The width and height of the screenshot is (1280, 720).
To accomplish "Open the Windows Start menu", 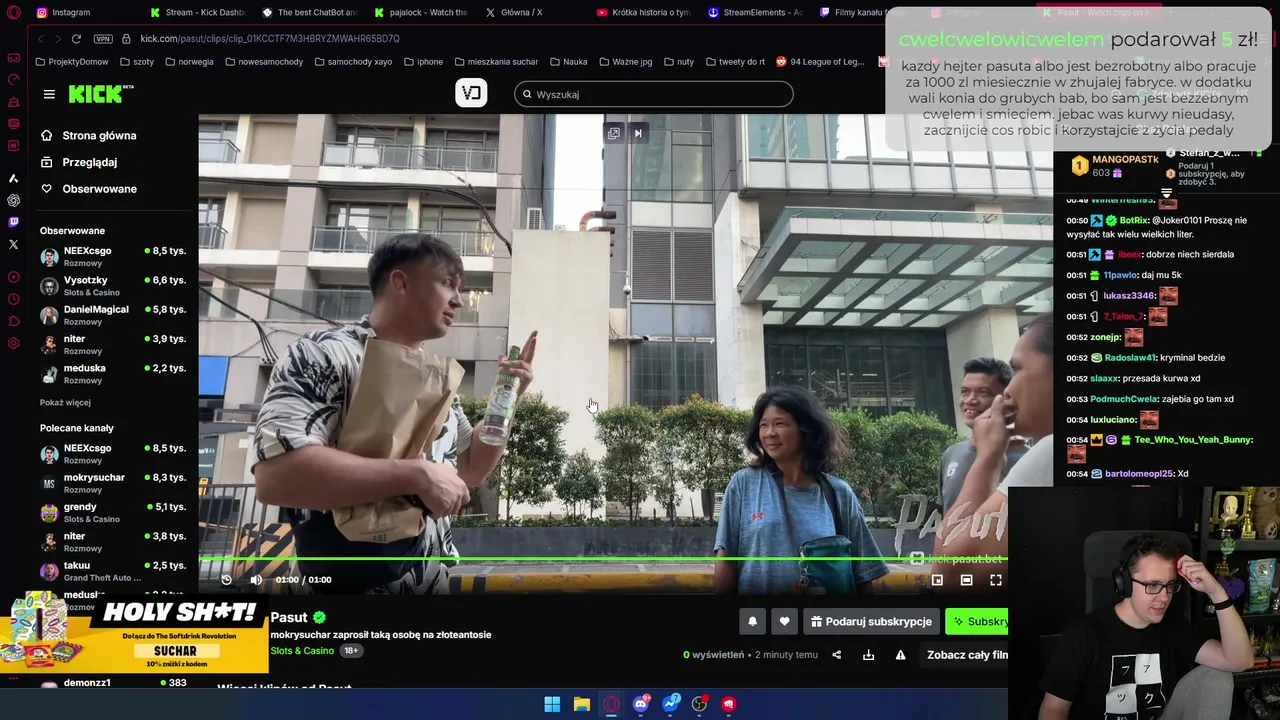I will 552,704.
